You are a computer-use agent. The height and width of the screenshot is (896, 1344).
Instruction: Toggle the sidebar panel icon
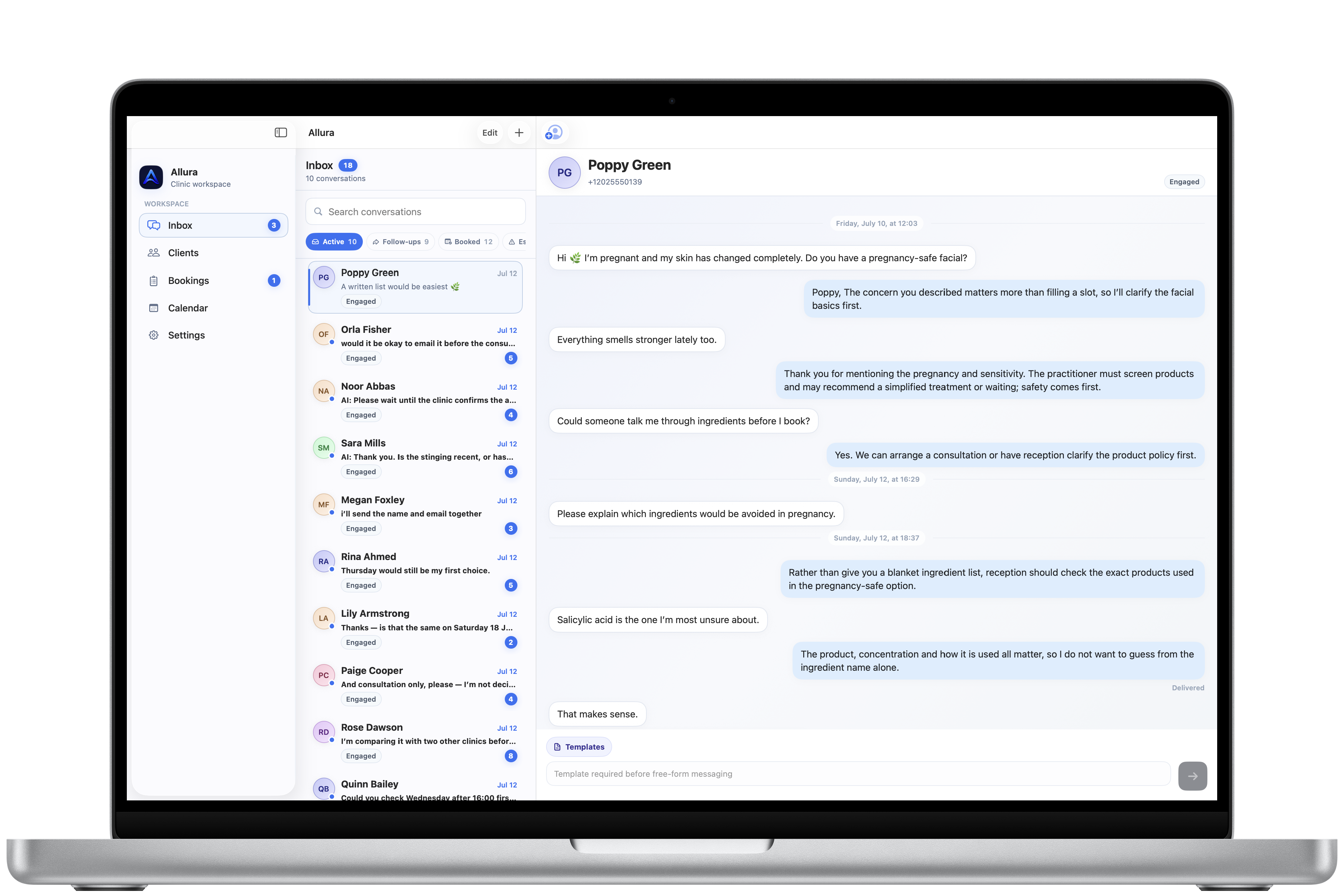tap(280, 133)
